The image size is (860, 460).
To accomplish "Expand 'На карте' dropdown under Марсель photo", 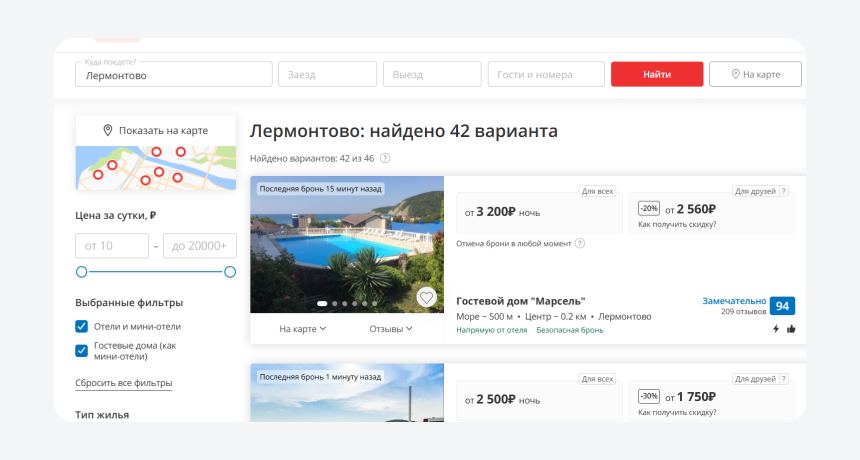I will click(303, 328).
